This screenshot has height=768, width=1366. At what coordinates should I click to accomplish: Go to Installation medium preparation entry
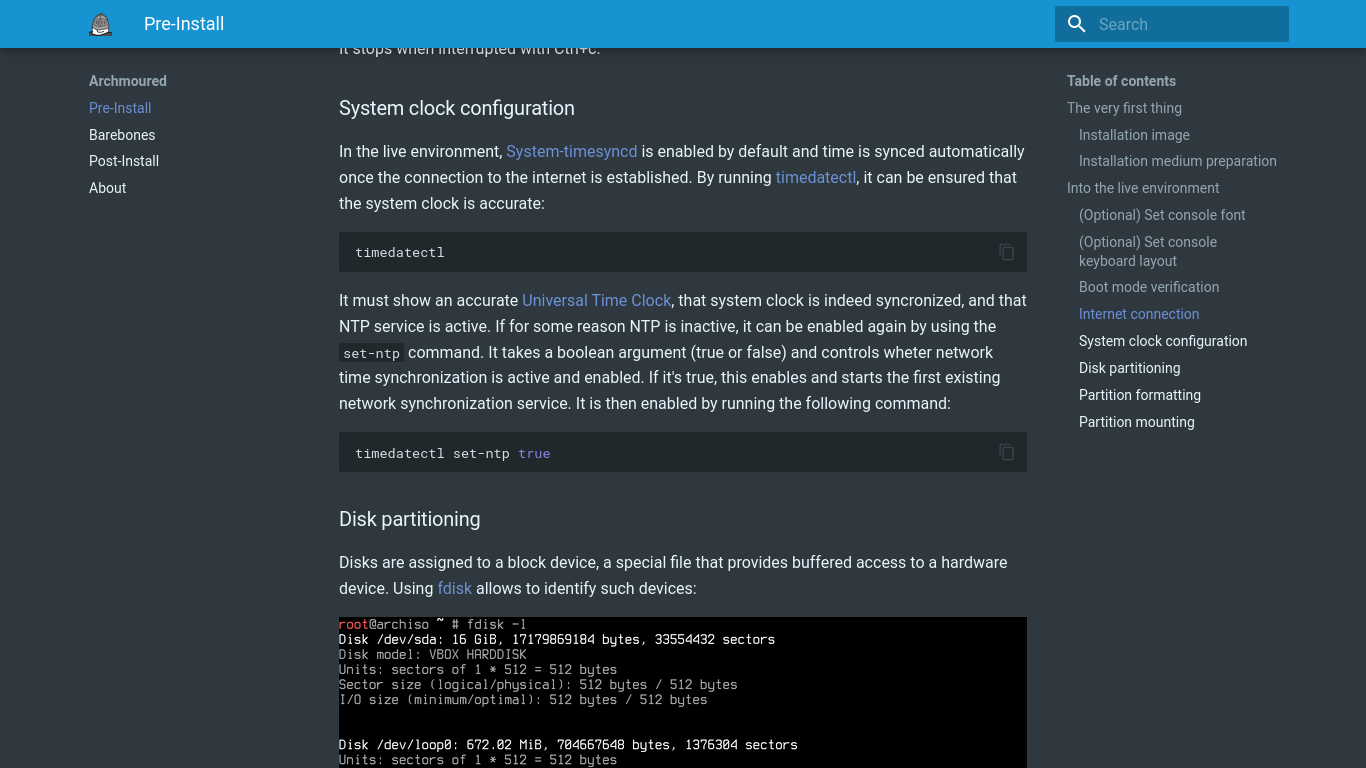click(x=1177, y=161)
